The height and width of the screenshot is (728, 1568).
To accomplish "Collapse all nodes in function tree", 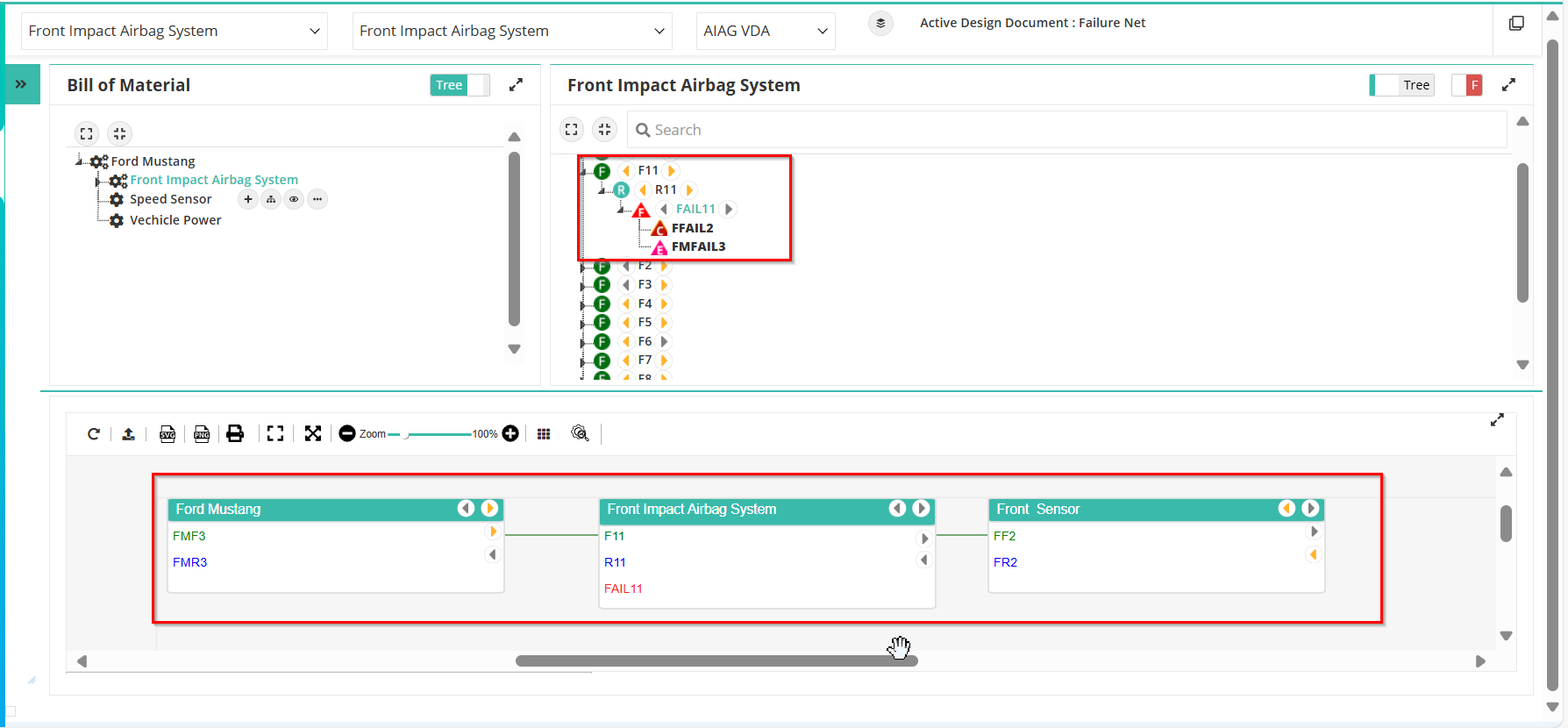I will coord(604,130).
